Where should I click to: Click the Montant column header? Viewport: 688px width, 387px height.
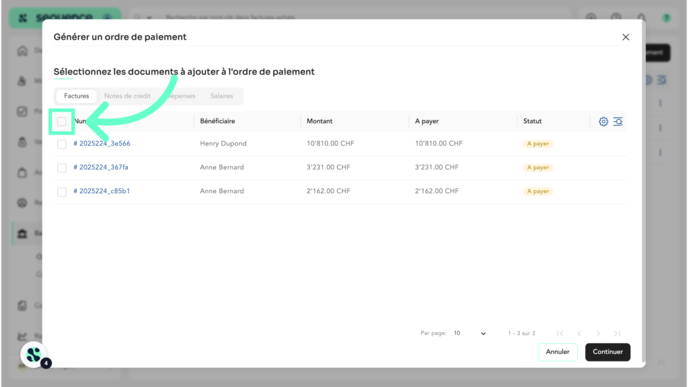pyautogui.click(x=319, y=121)
